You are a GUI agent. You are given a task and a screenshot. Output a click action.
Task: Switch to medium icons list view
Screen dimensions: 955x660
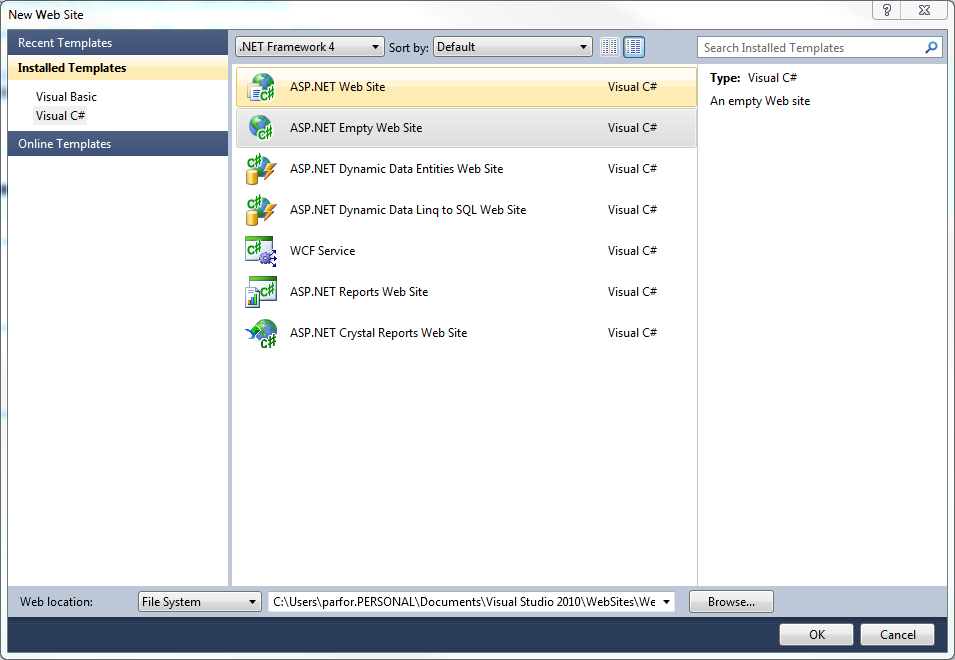(634, 47)
